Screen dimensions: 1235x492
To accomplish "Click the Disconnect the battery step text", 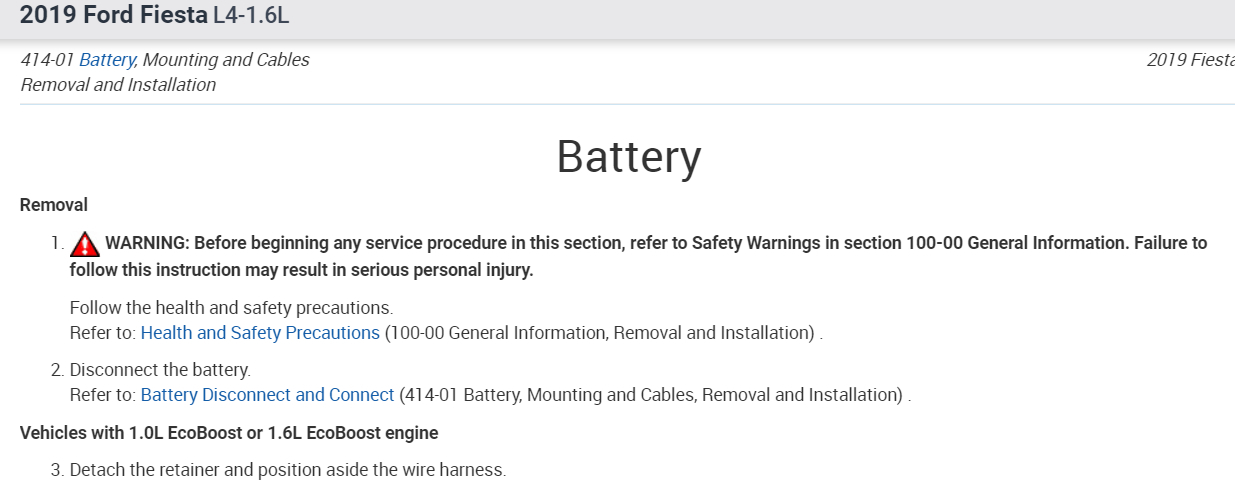I will pyautogui.click(x=160, y=371).
